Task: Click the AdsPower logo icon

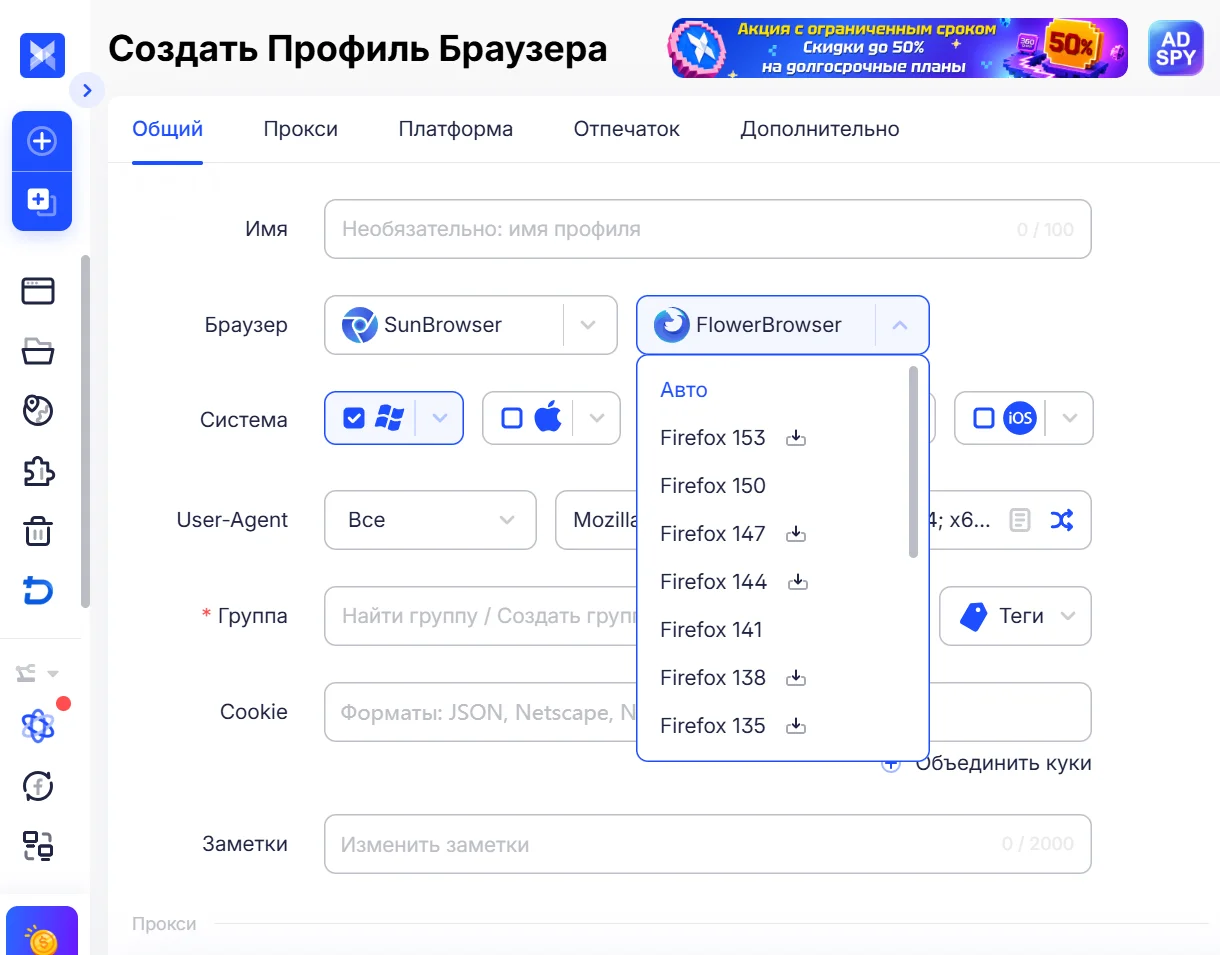Action: click(42, 55)
